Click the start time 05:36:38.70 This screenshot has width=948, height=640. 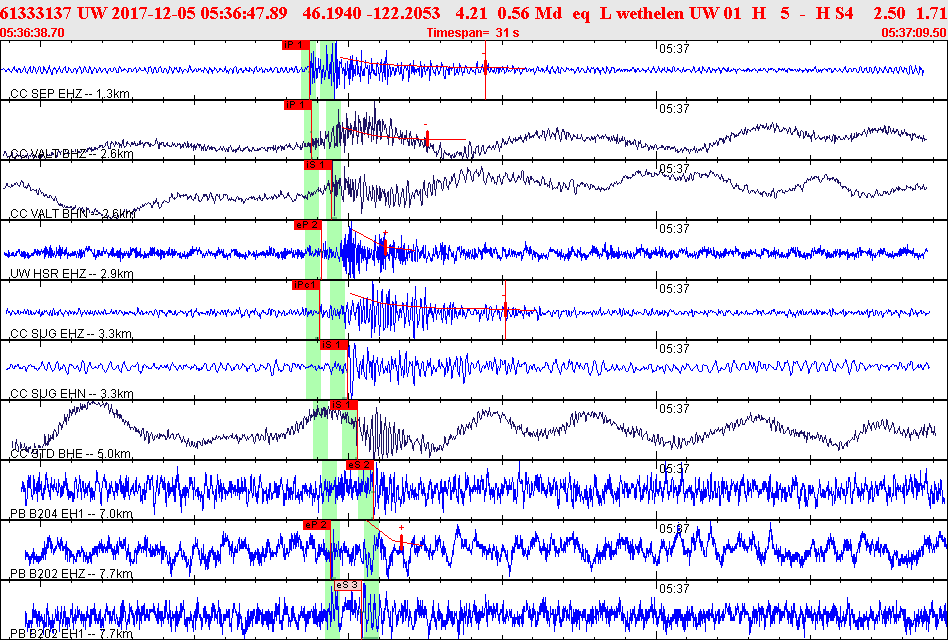(x=33, y=33)
